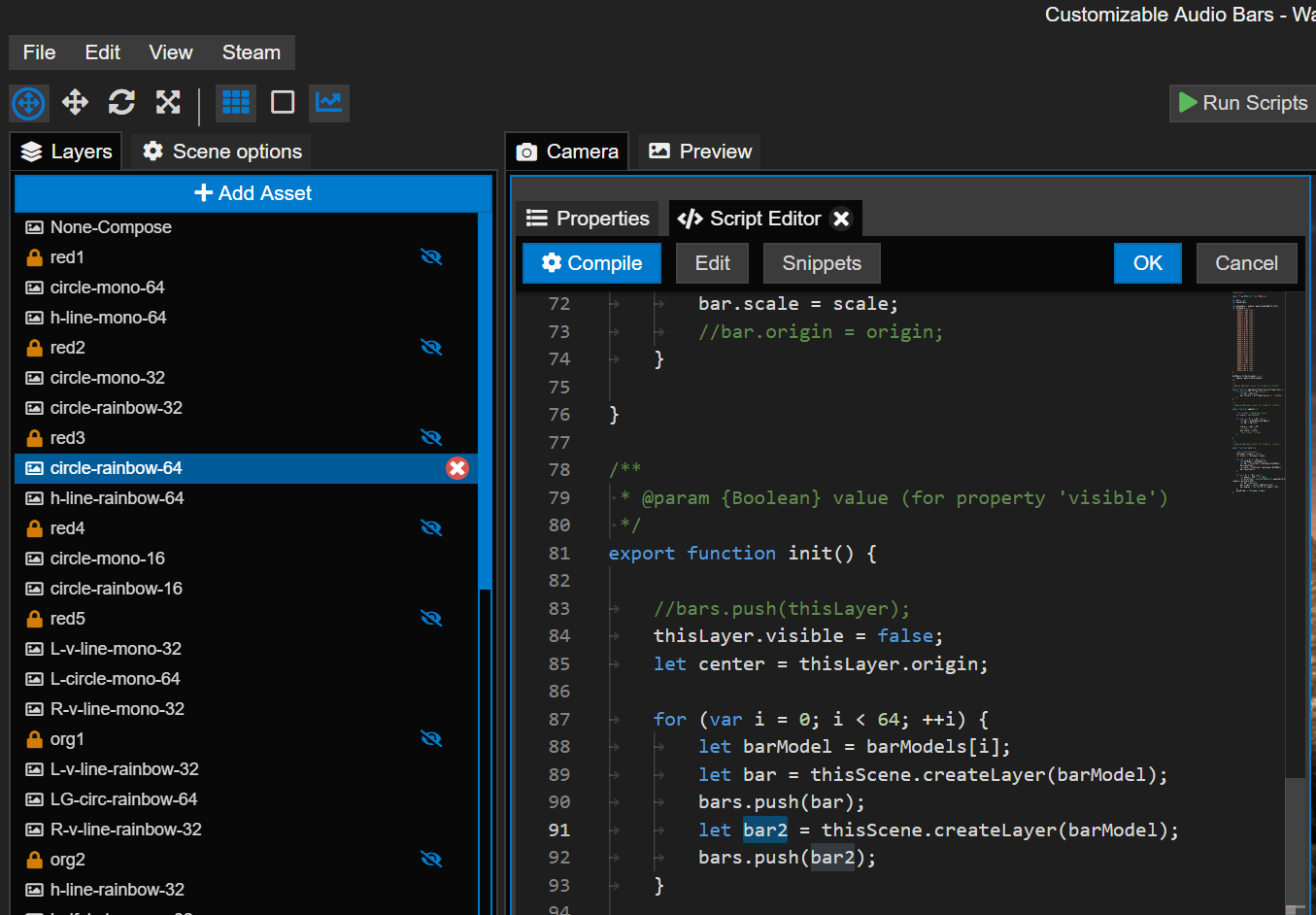Cancel the script editor changes
1316x915 pixels.
coord(1247,263)
